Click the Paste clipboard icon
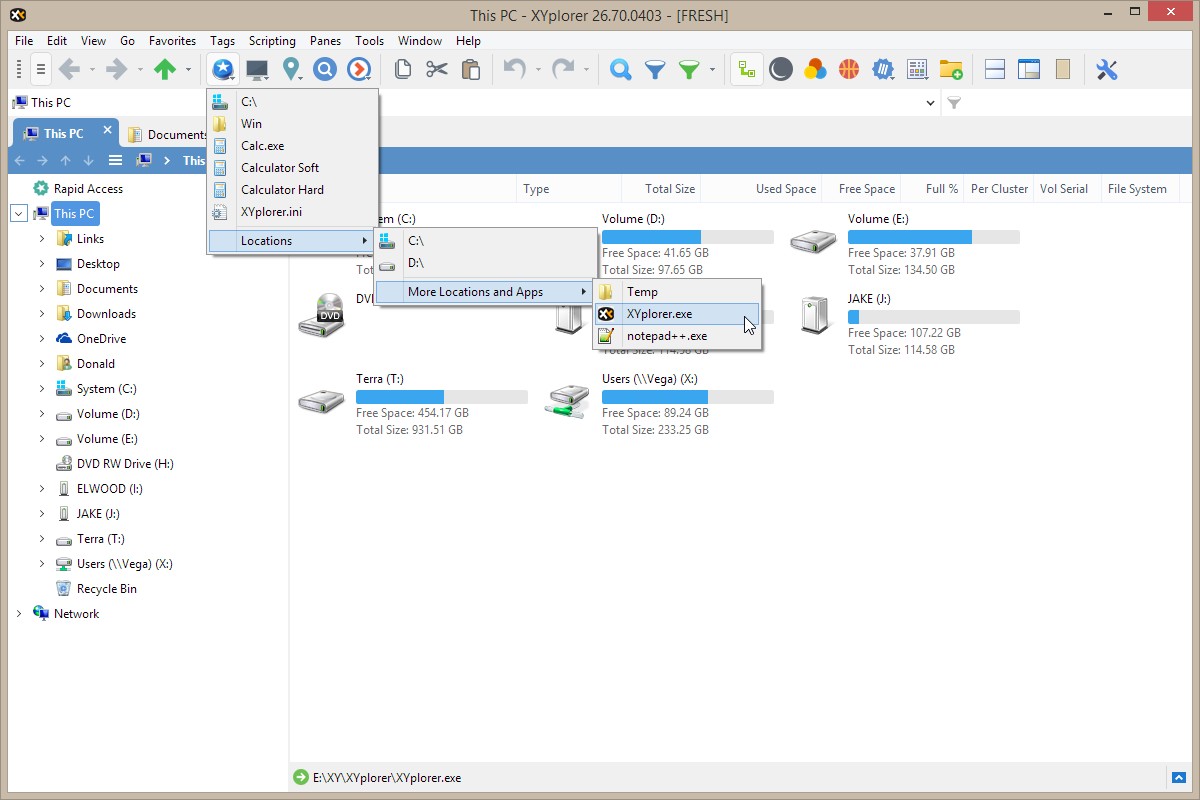Viewport: 1200px width, 800px height. pyautogui.click(x=470, y=69)
